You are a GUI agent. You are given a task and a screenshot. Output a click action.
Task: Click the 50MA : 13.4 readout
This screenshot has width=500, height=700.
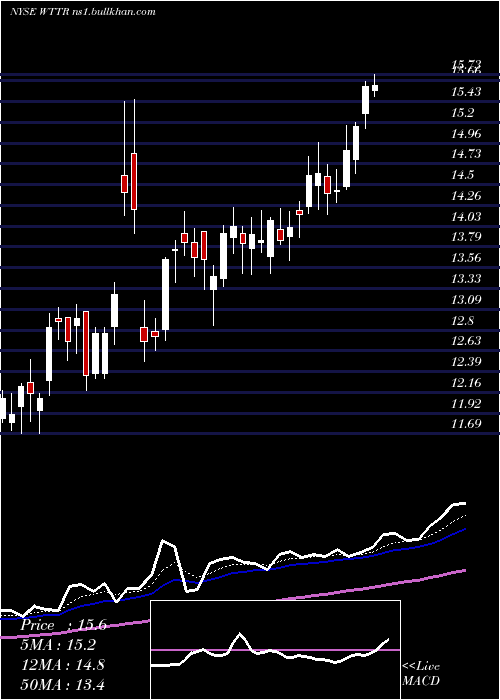click(63, 684)
